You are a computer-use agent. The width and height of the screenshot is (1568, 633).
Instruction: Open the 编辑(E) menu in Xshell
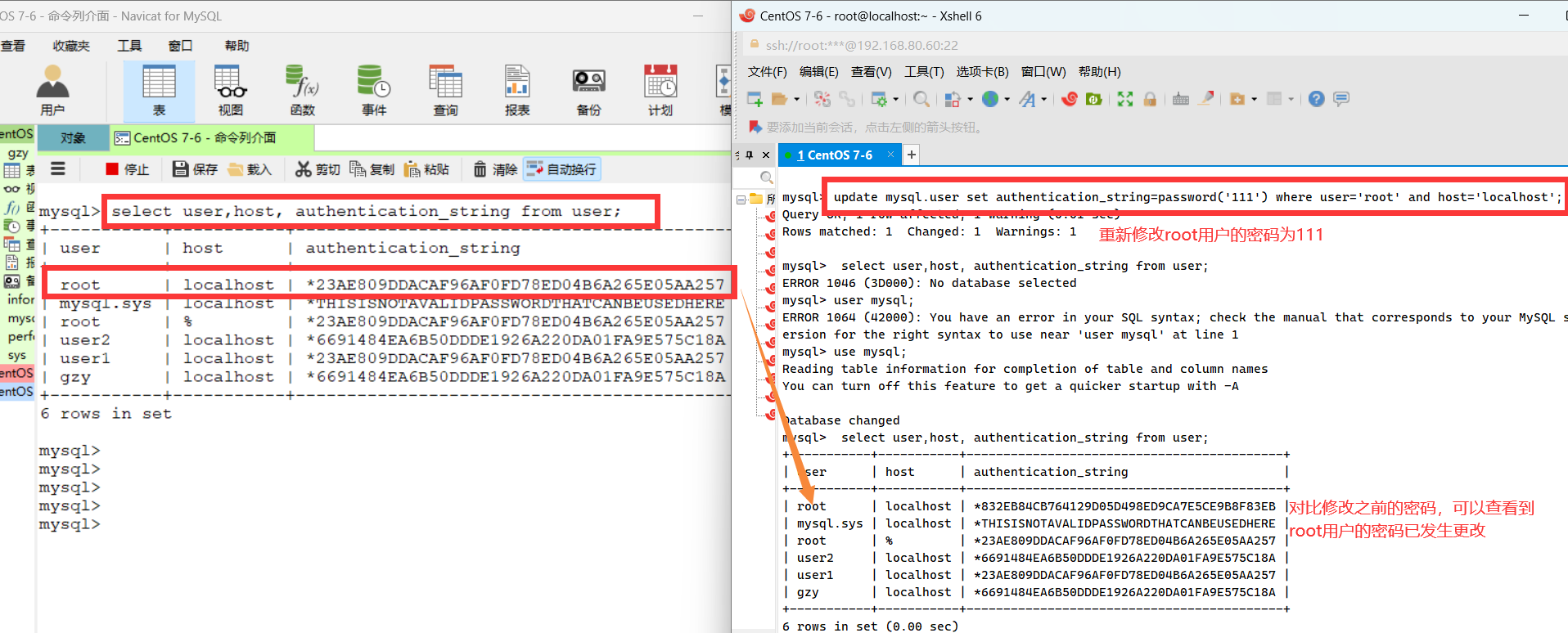pos(818,72)
